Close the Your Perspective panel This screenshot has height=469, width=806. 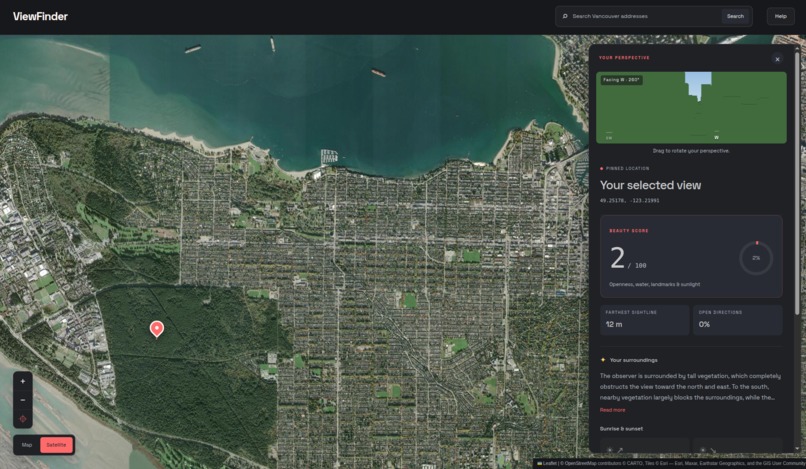pyautogui.click(x=777, y=59)
